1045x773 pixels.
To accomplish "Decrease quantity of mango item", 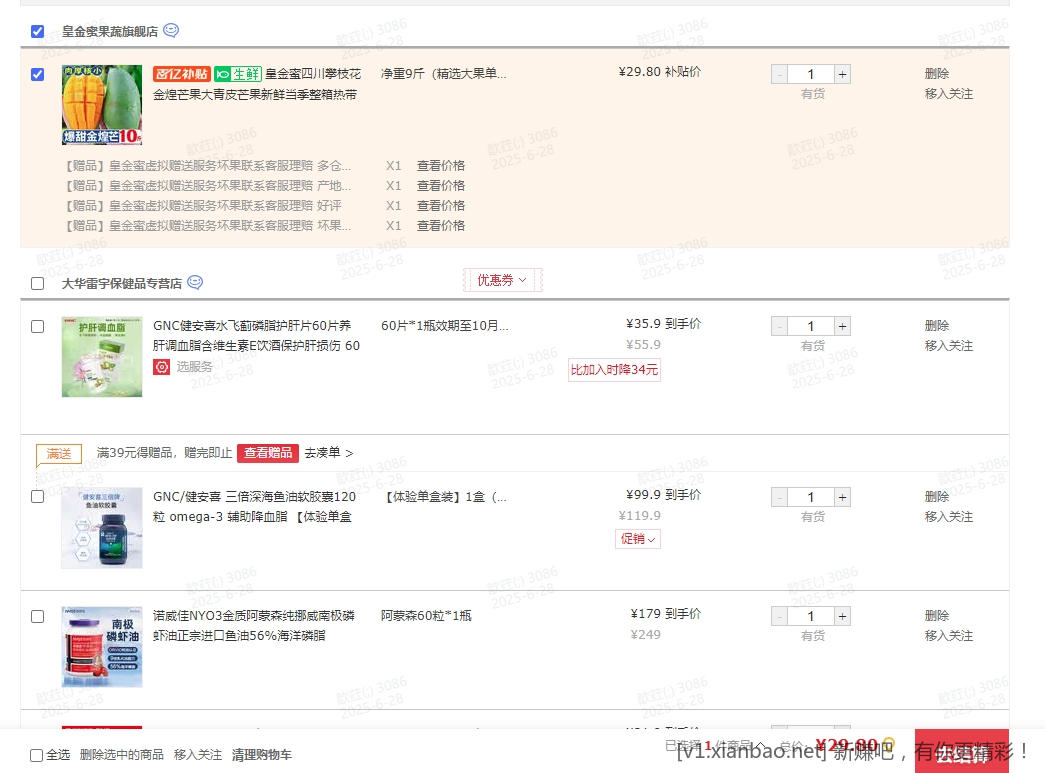I will (x=780, y=74).
